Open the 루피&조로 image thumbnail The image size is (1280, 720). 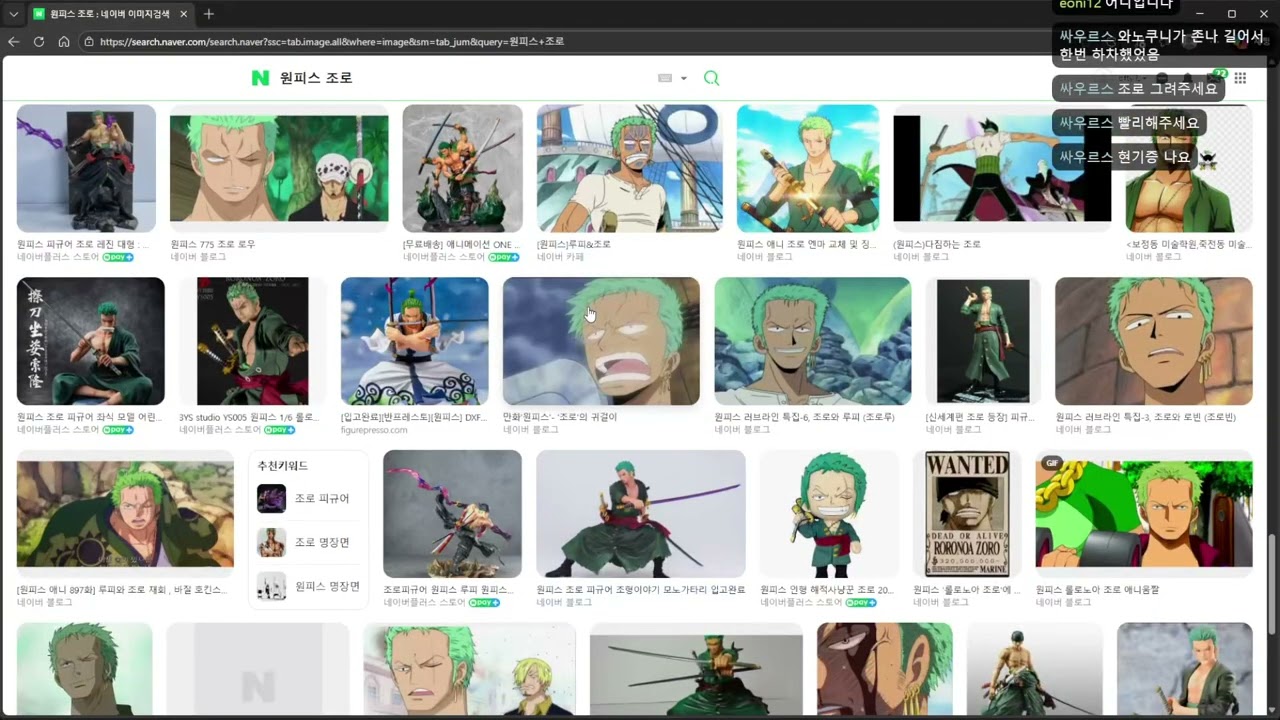[630, 168]
